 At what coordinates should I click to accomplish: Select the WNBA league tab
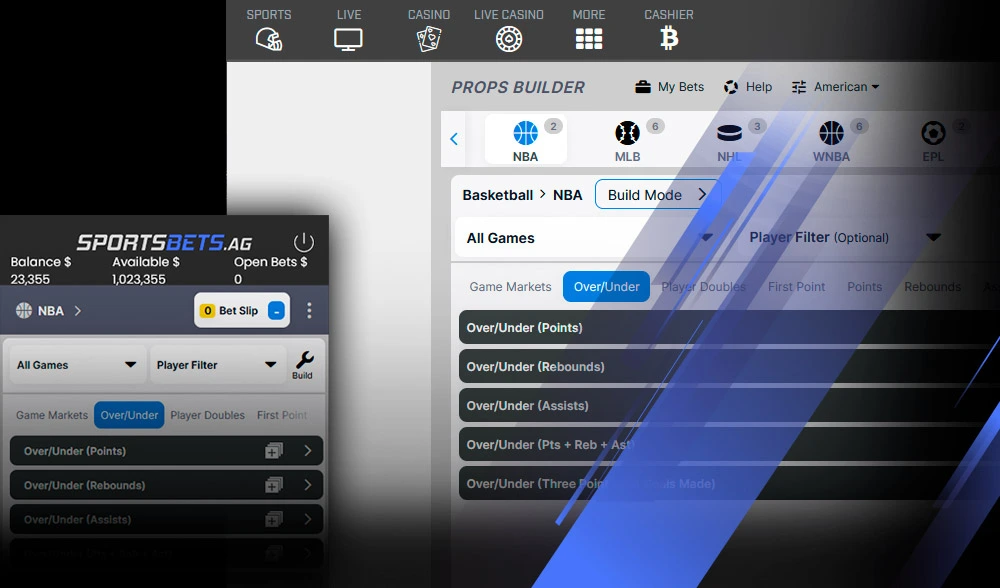point(832,140)
